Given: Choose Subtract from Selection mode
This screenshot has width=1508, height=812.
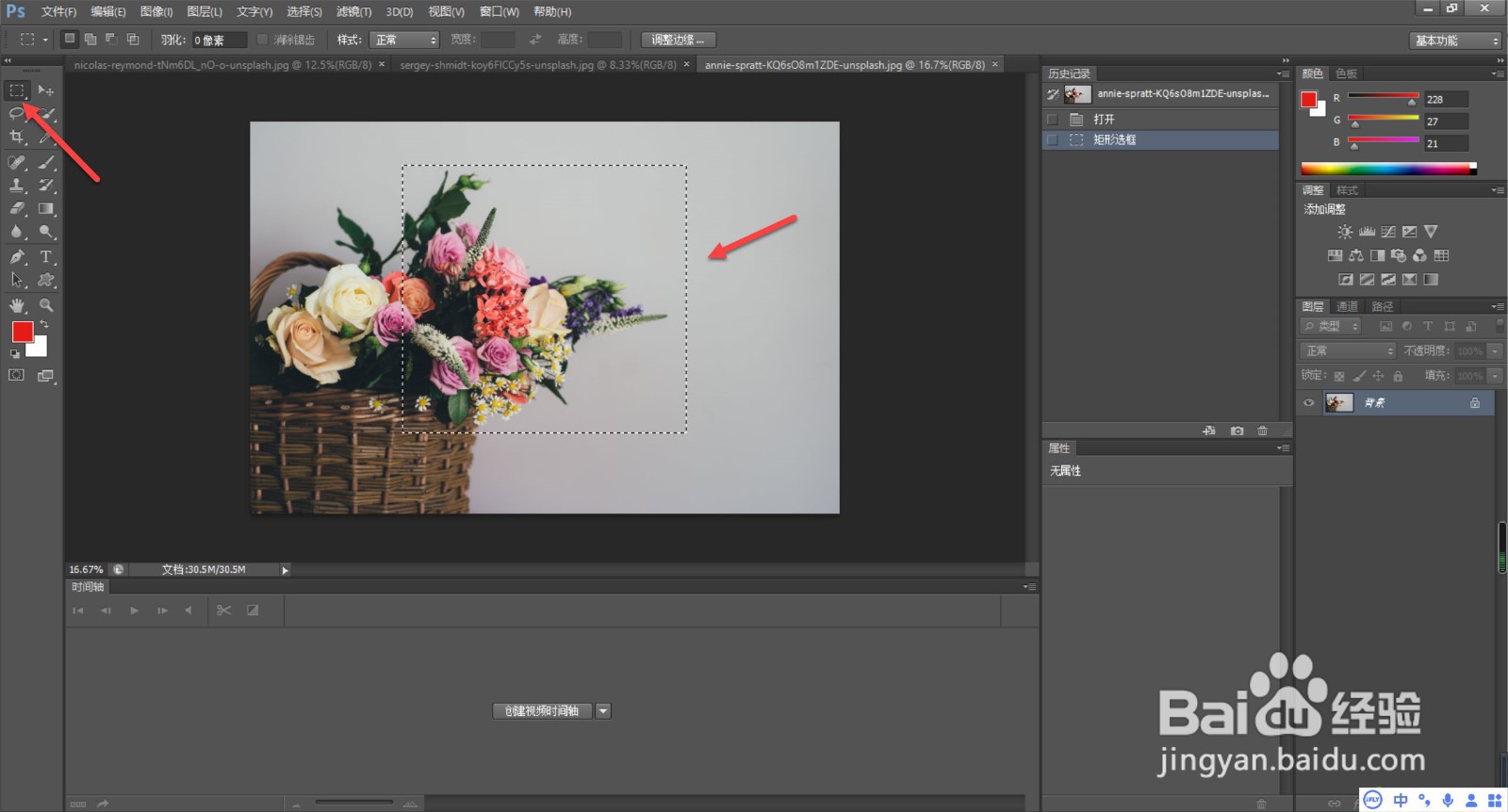Looking at the screenshot, I should [x=111, y=39].
